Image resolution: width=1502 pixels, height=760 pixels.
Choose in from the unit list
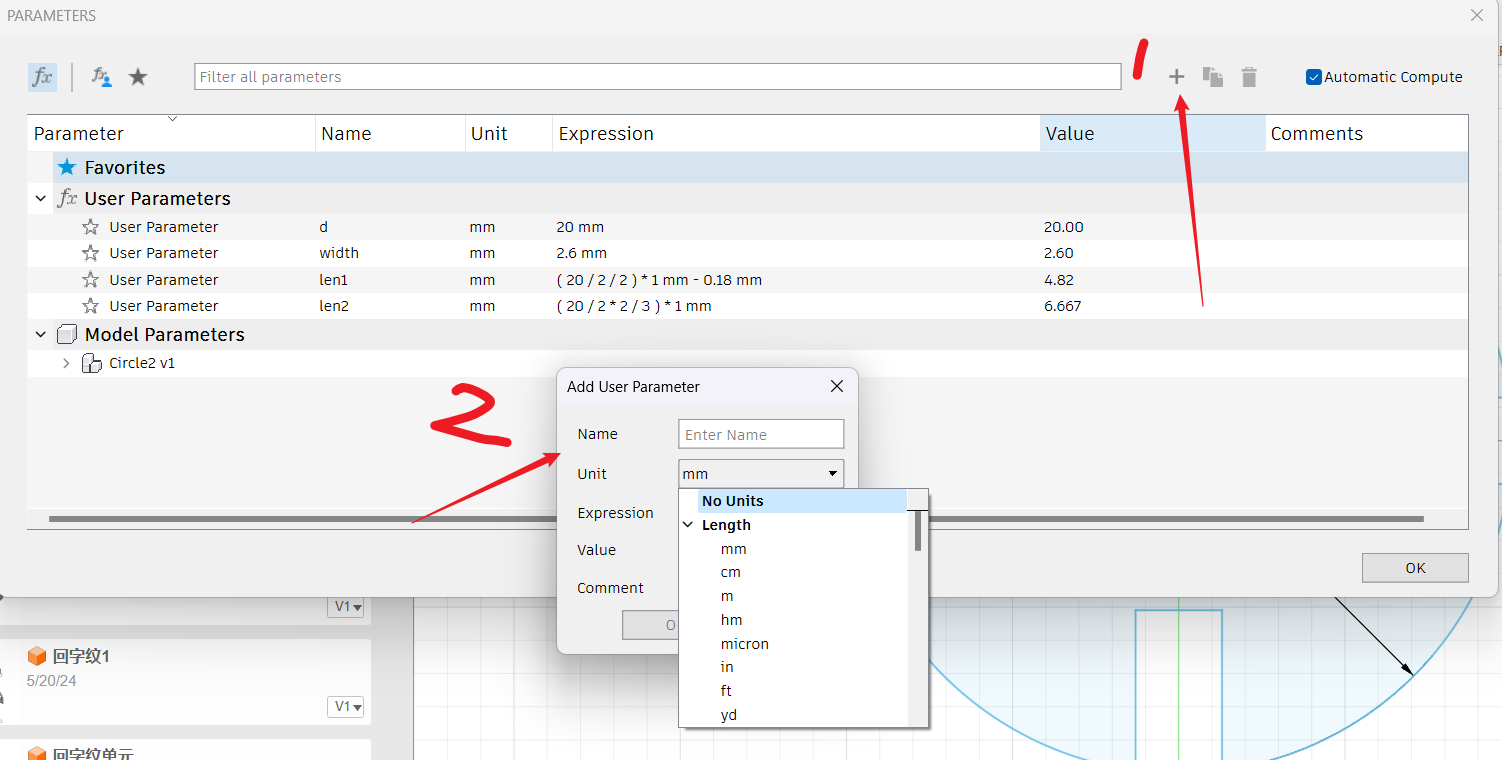click(x=727, y=667)
